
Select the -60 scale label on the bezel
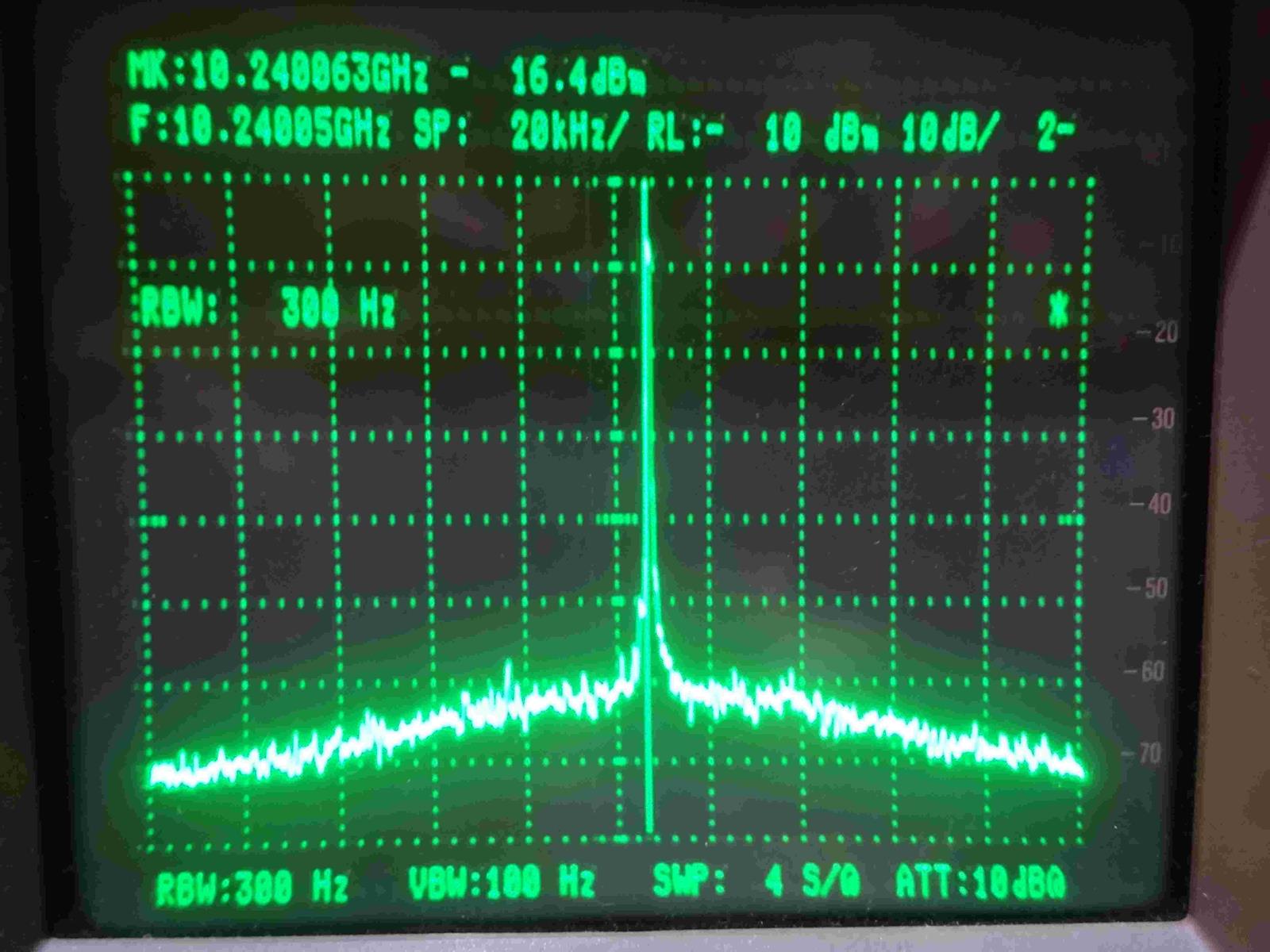coord(1145,671)
